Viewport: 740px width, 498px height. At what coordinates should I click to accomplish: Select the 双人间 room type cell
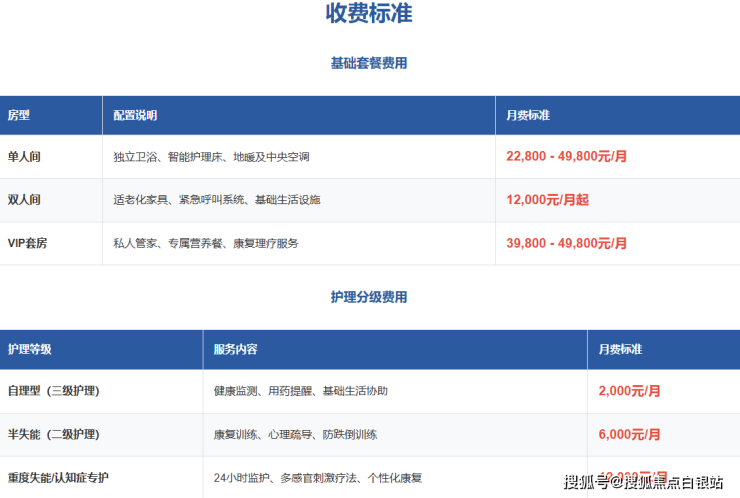[24, 200]
